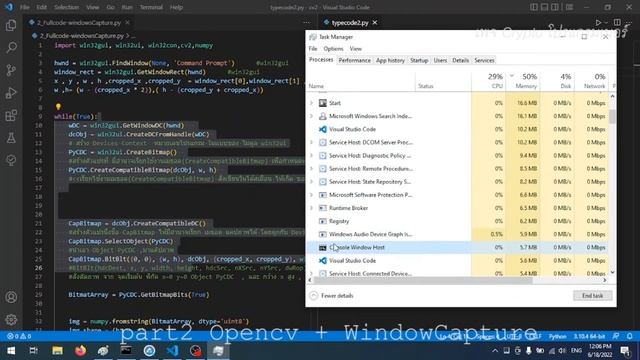Image resolution: width=640 pixels, height=360 pixels.
Task: Open the Manage gear in VS Code
Action: tap(11, 320)
